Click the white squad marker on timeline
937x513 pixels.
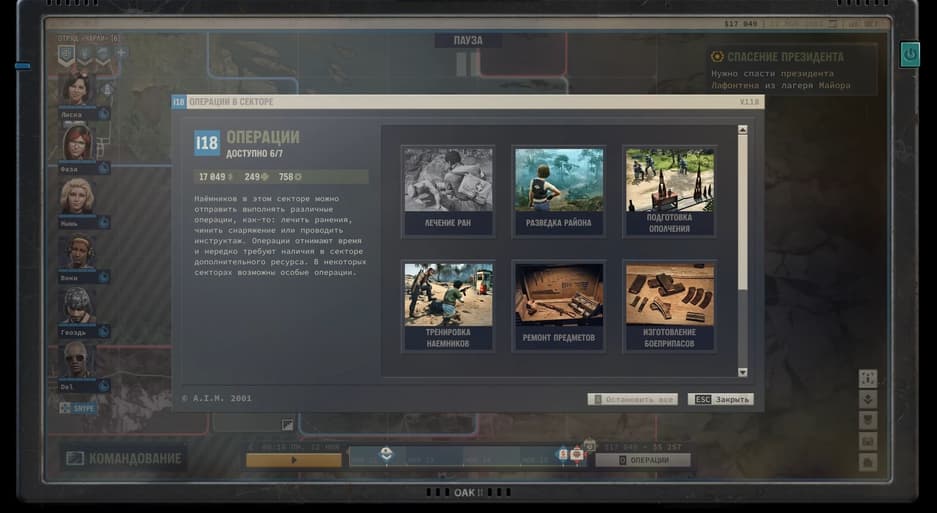click(x=386, y=454)
